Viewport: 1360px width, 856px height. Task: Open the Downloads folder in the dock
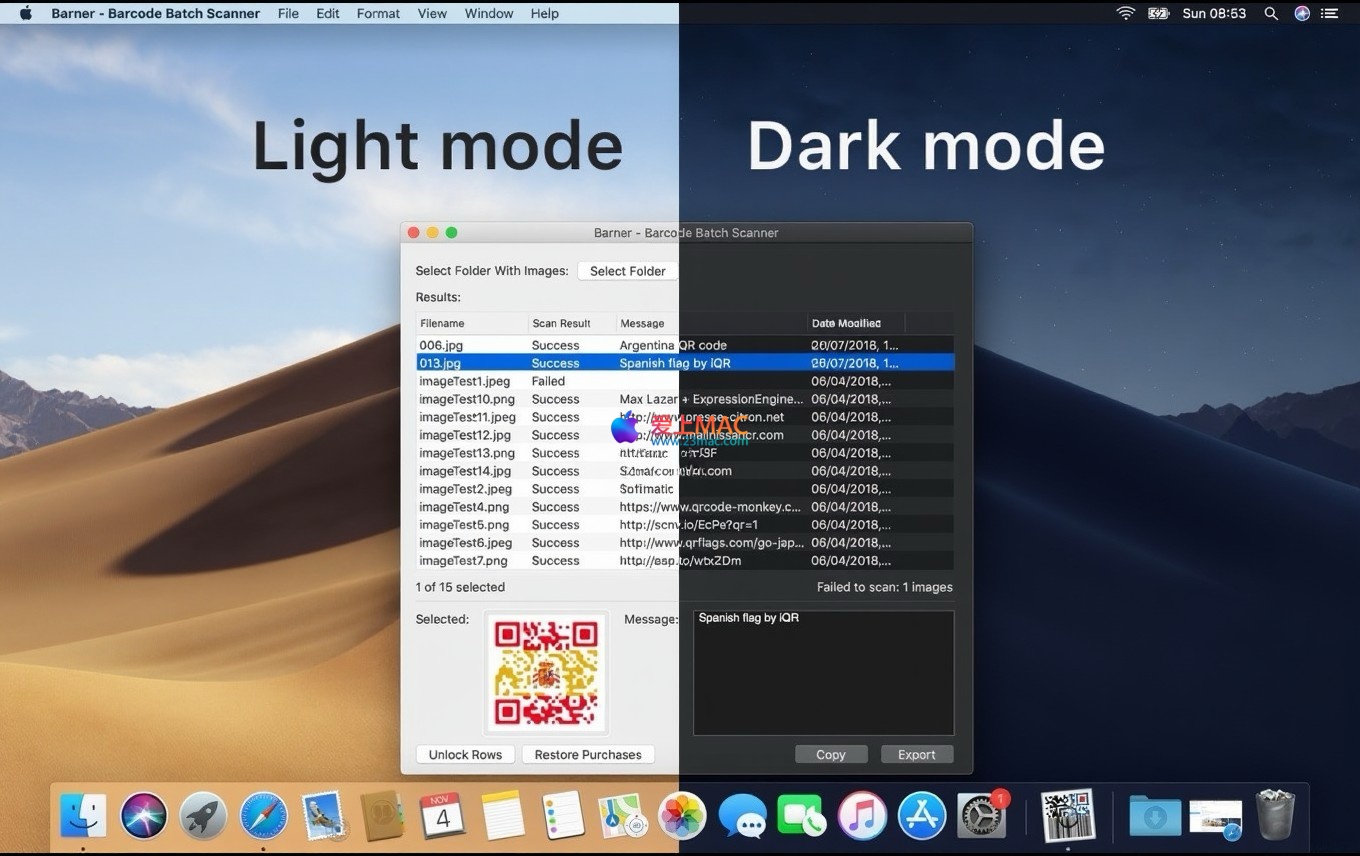[x=1155, y=816]
